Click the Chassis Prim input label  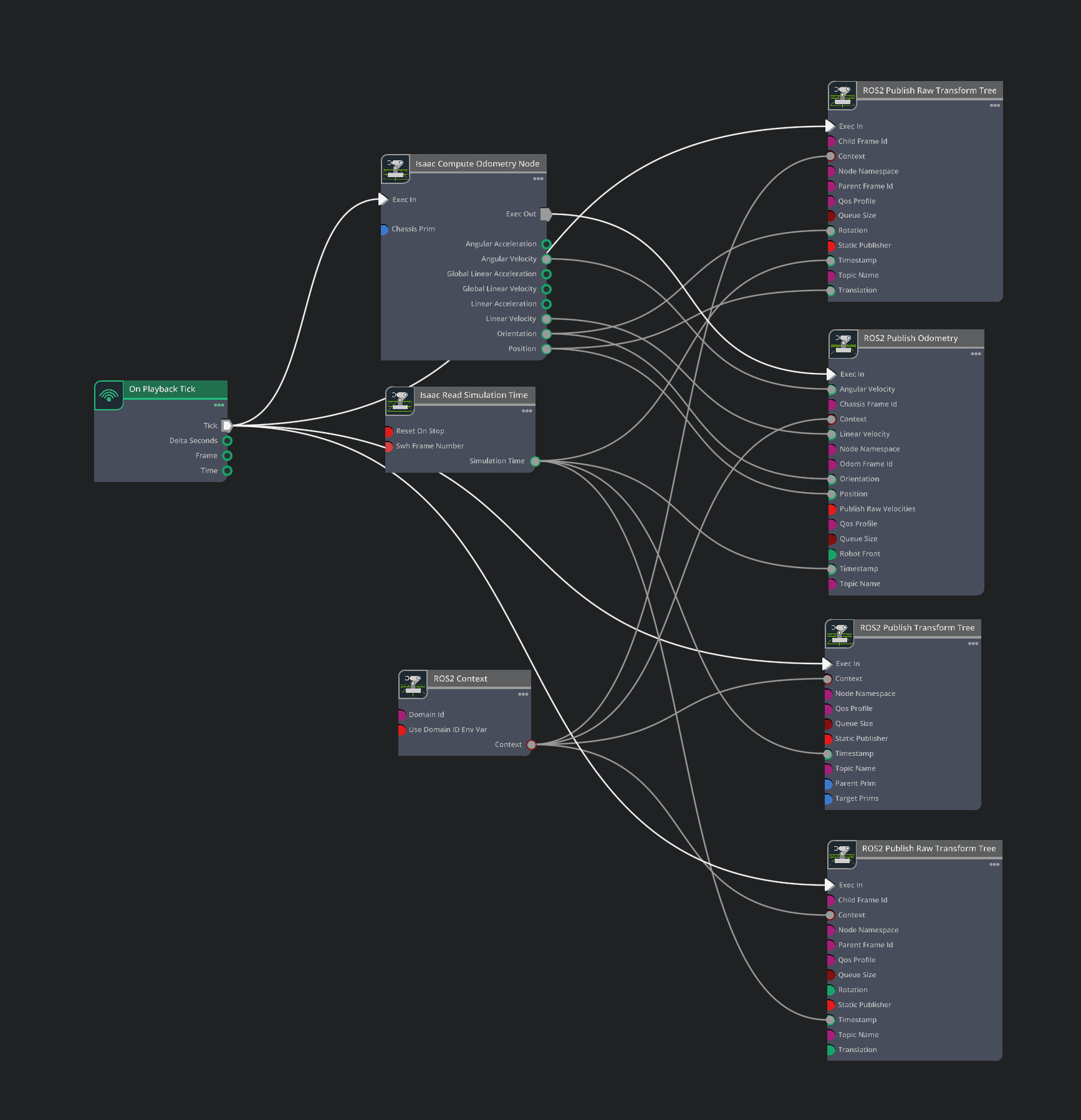pos(413,229)
